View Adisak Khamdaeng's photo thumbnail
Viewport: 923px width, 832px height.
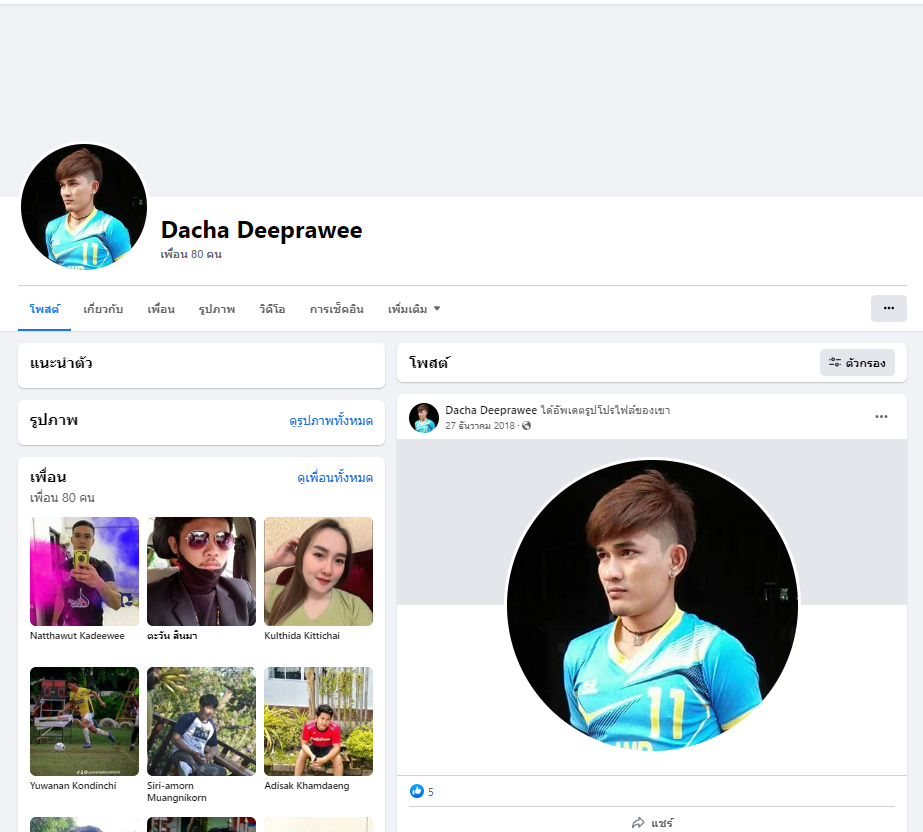point(318,721)
